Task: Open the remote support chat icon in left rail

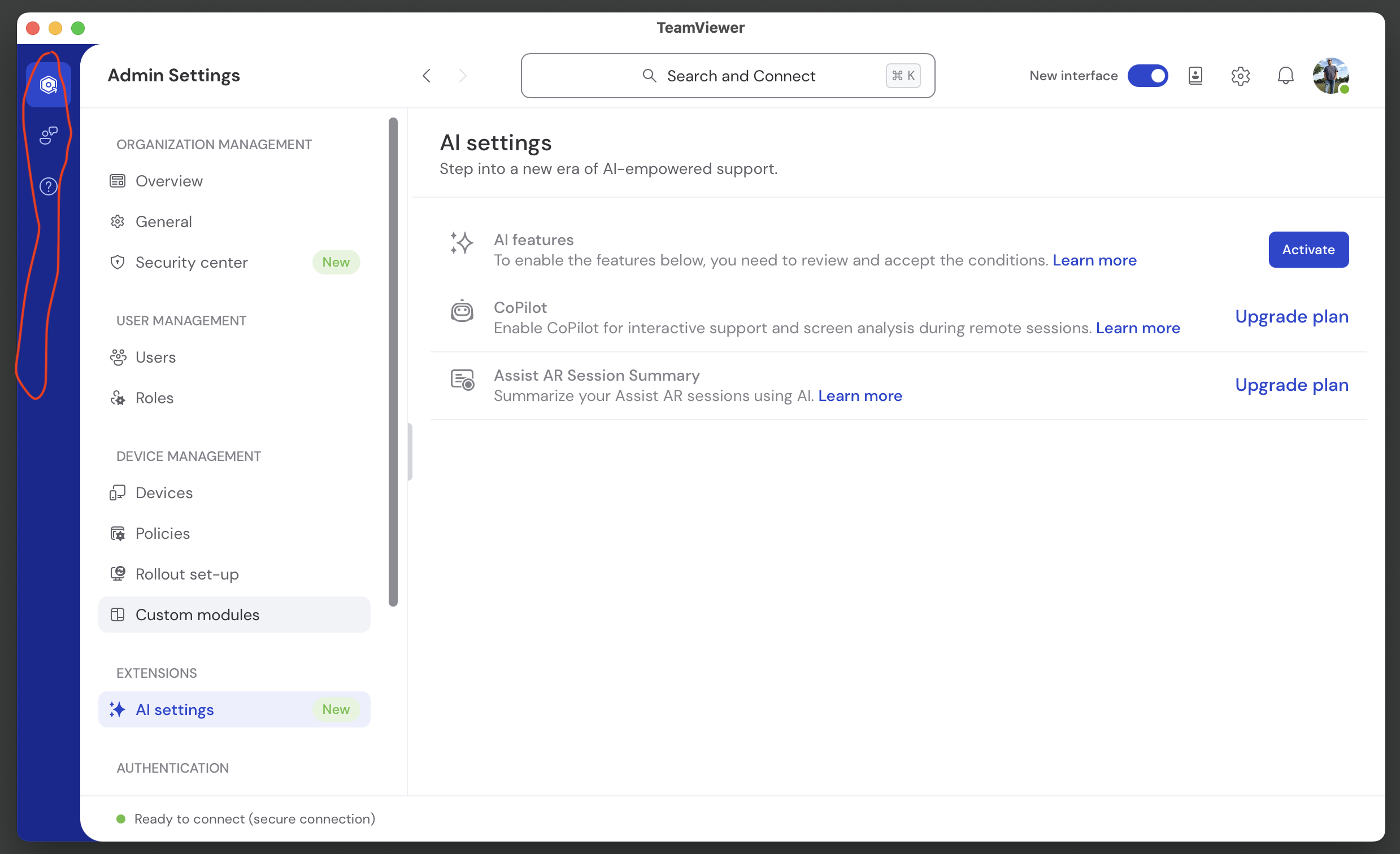Action: point(48,135)
